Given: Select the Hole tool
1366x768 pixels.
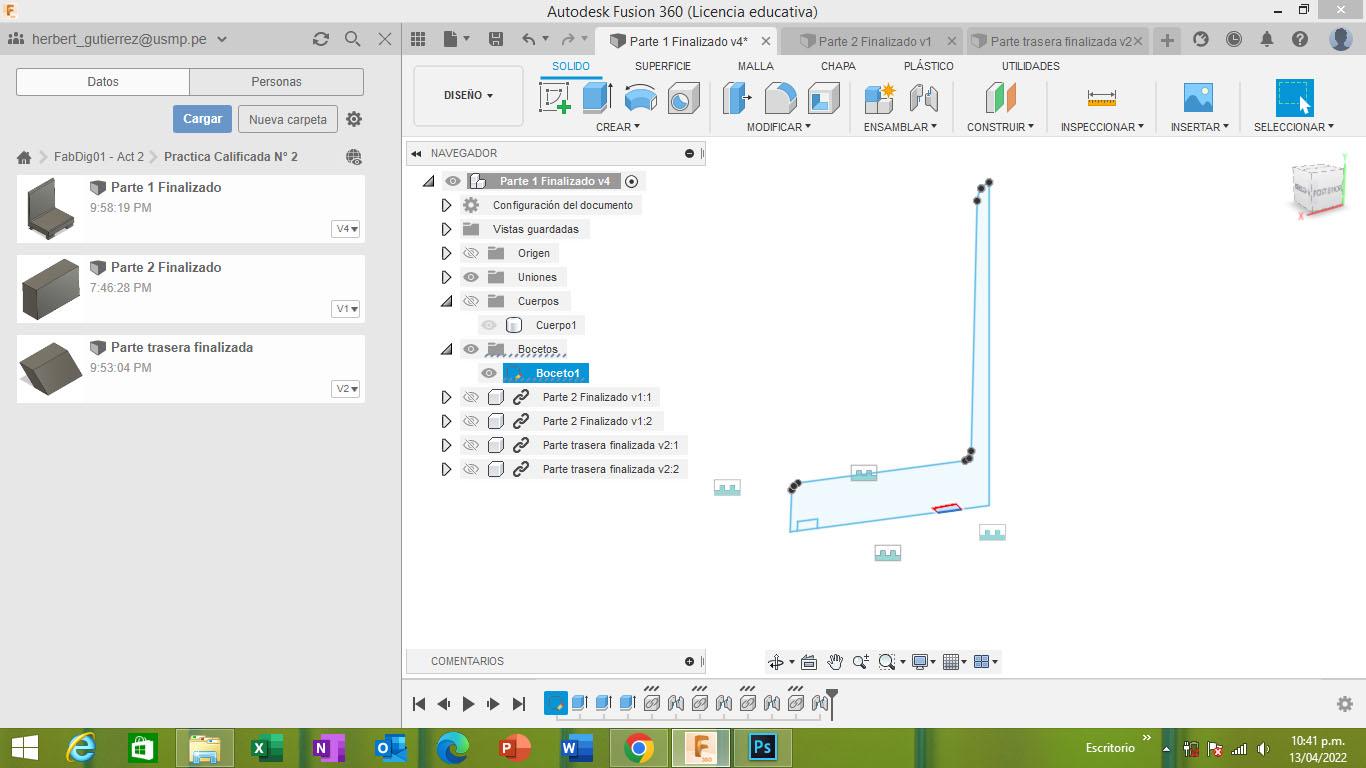Looking at the screenshot, I should click(684, 98).
